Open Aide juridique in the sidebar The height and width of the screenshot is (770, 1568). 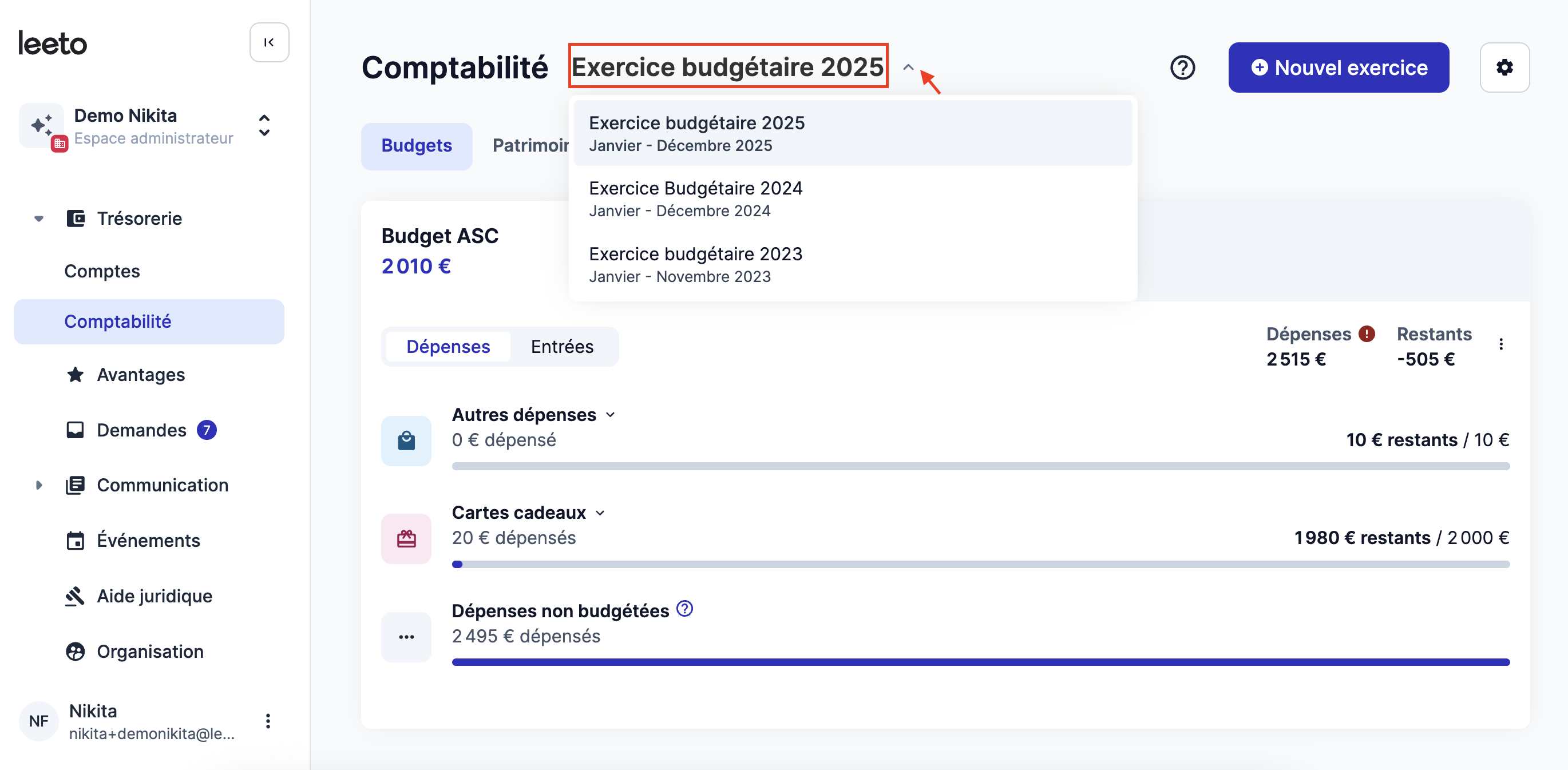(x=155, y=596)
